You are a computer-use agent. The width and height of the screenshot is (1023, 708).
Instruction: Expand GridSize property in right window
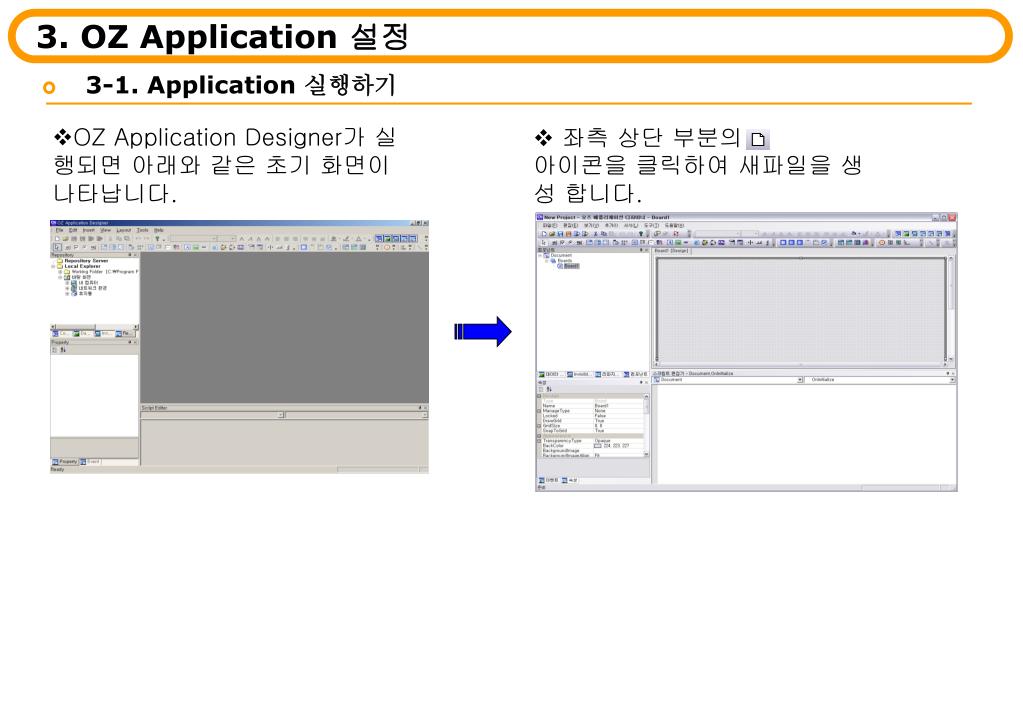[539, 425]
